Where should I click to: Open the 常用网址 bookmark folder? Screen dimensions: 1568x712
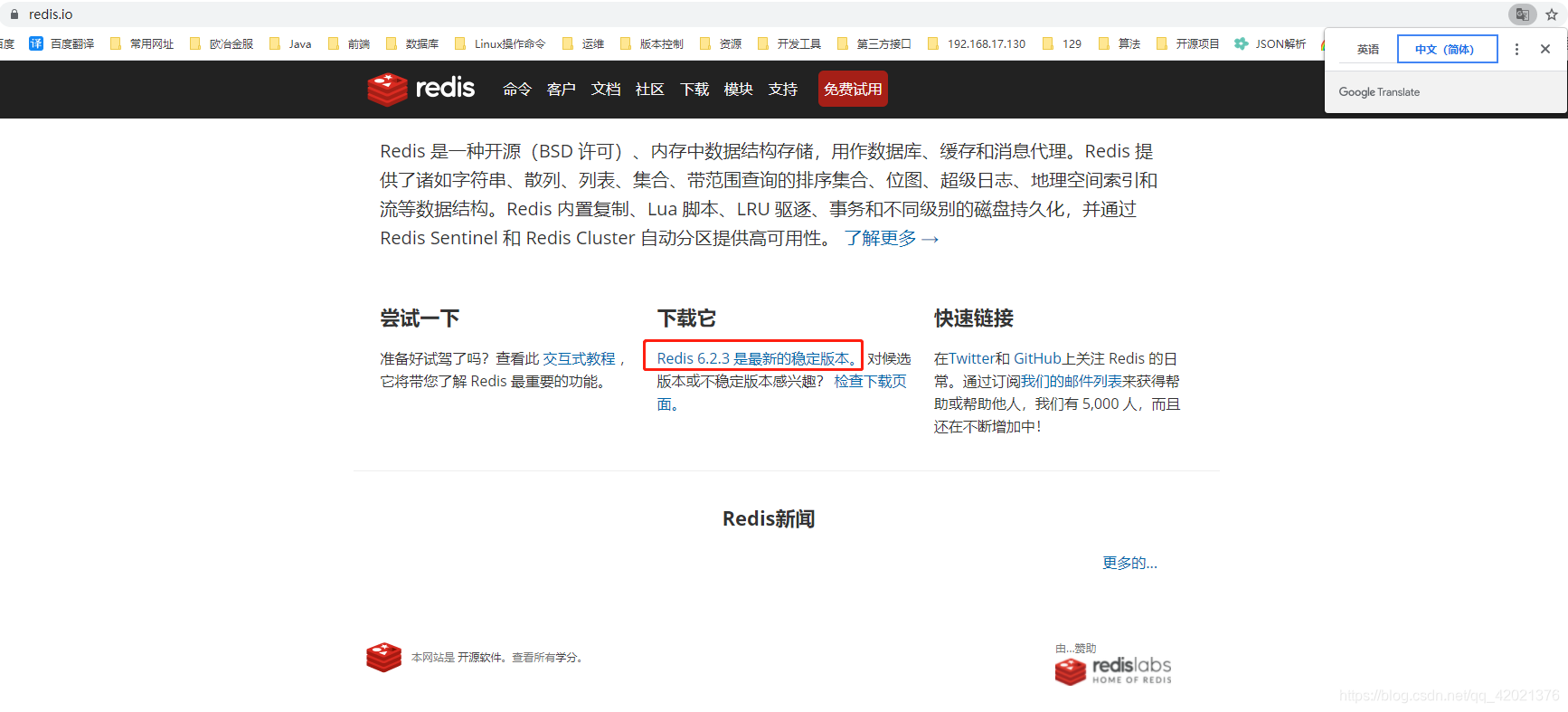142,43
